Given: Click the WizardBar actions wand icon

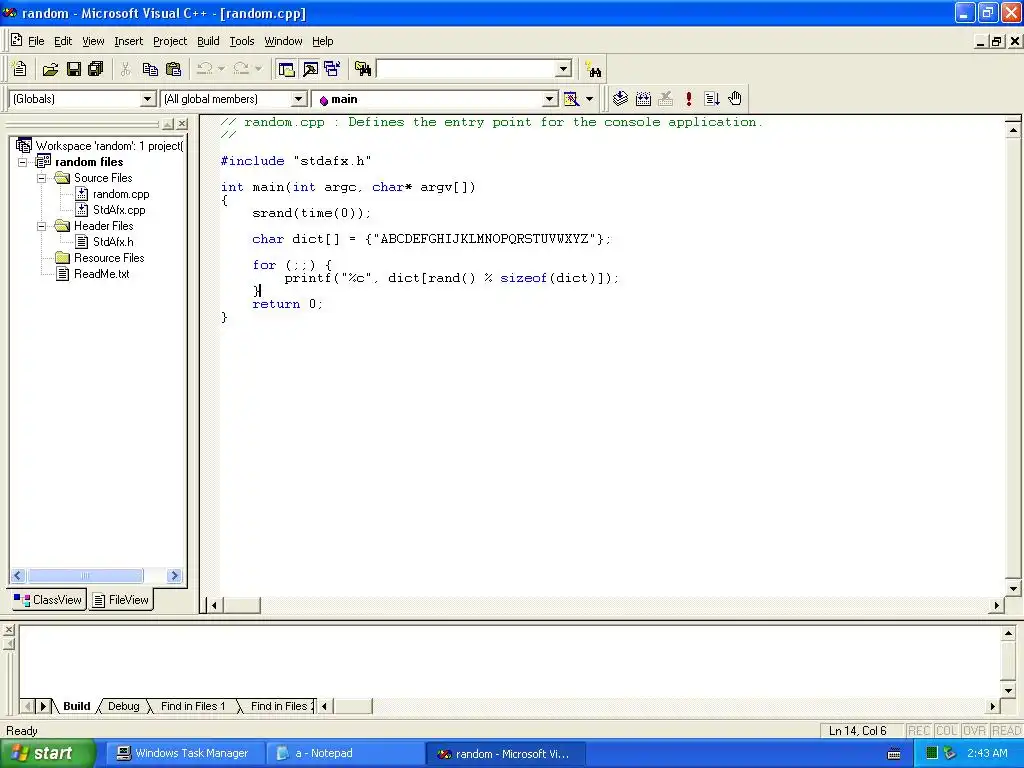Looking at the screenshot, I should pyautogui.click(x=571, y=99).
